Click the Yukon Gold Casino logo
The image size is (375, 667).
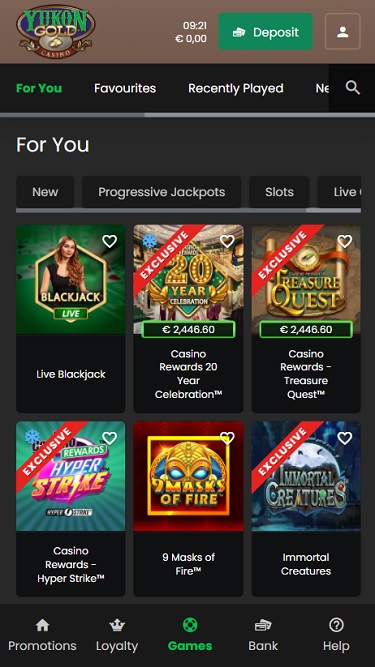tap(56, 32)
